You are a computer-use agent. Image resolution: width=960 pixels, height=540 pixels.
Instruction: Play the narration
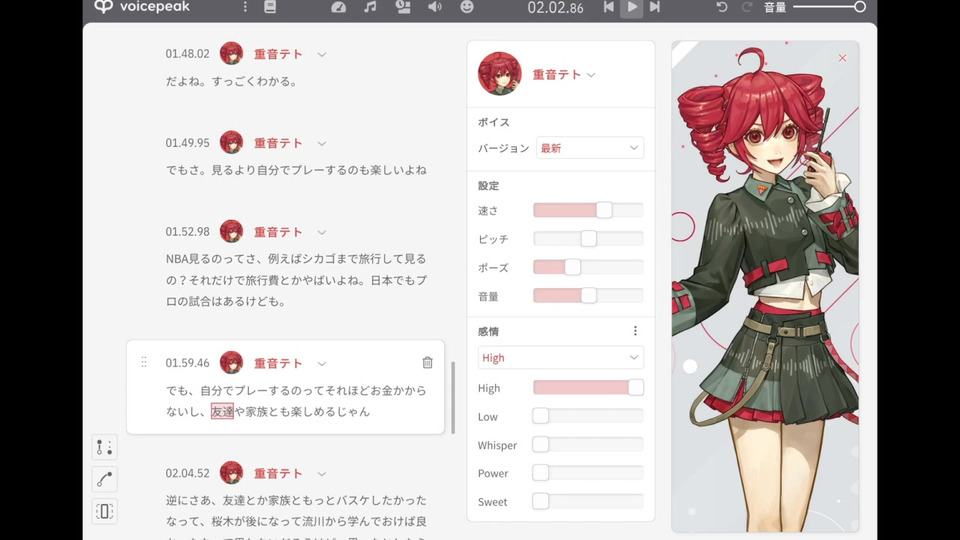[632, 7]
